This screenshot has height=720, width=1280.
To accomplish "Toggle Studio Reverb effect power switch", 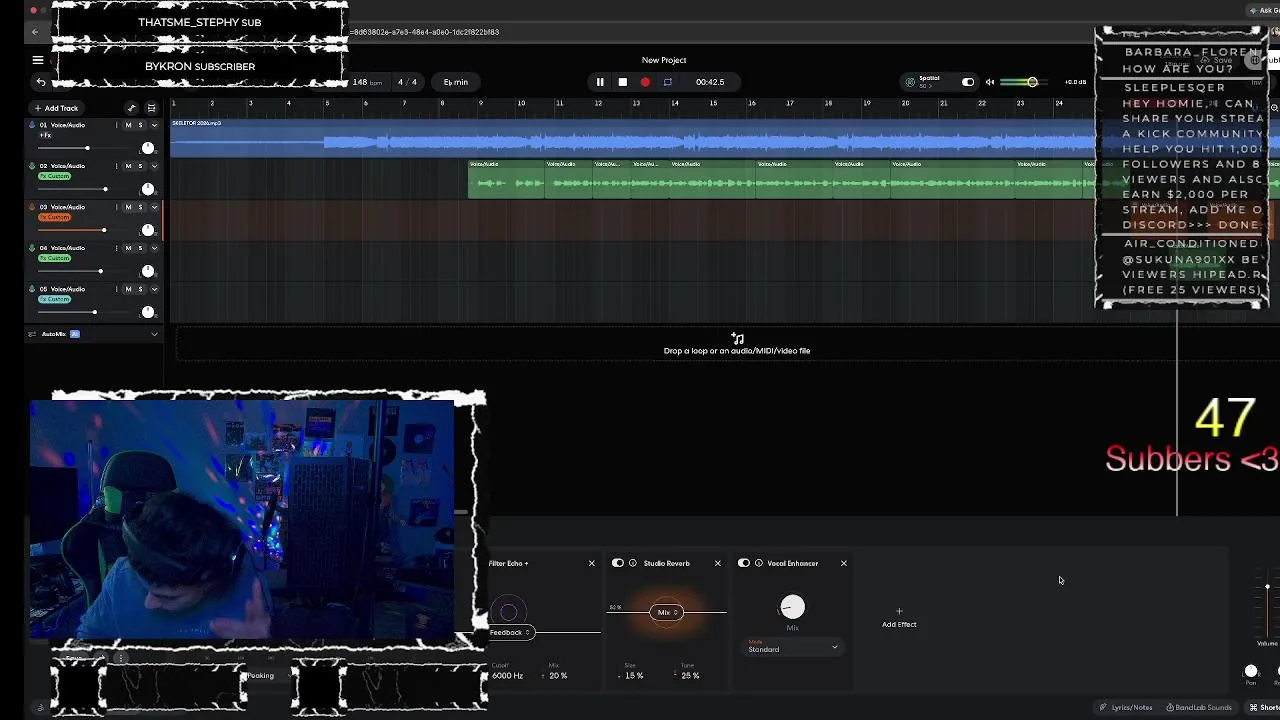I will coord(618,563).
